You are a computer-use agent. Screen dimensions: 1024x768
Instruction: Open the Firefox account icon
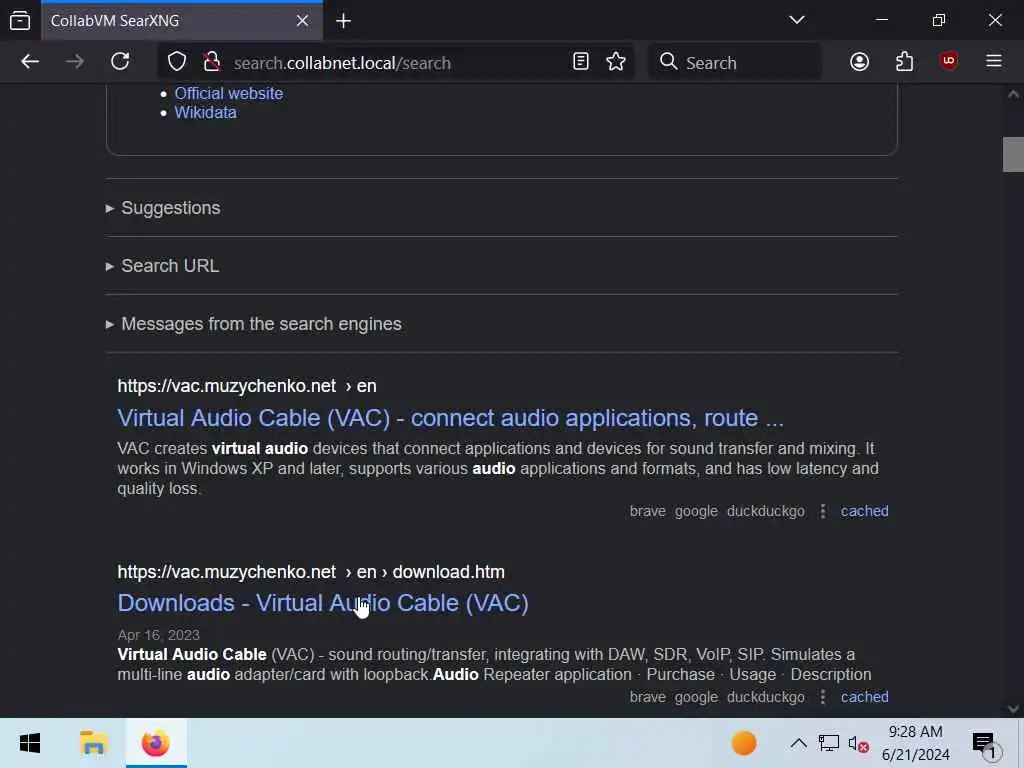coord(859,62)
